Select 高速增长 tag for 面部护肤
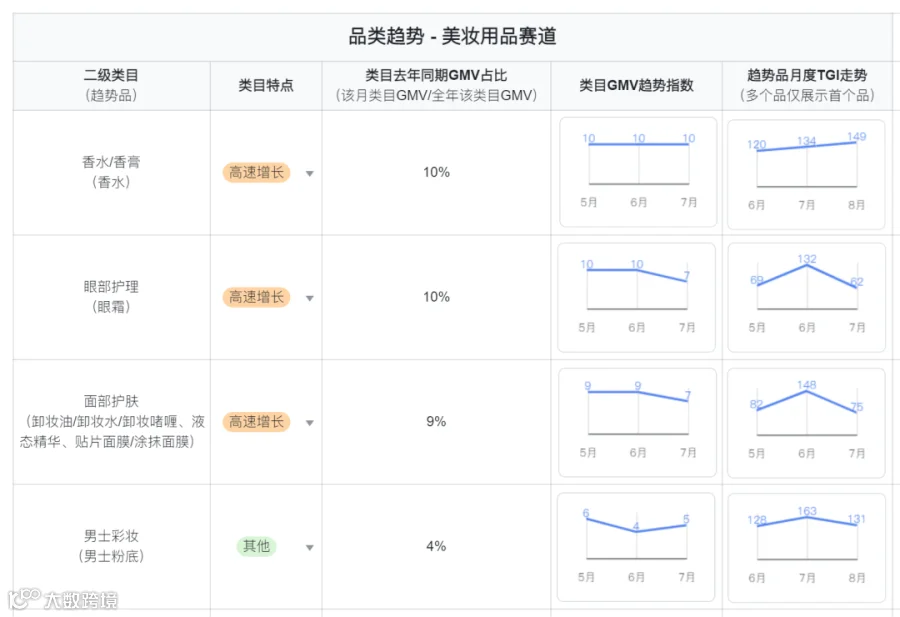900x617 pixels. click(x=256, y=422)
